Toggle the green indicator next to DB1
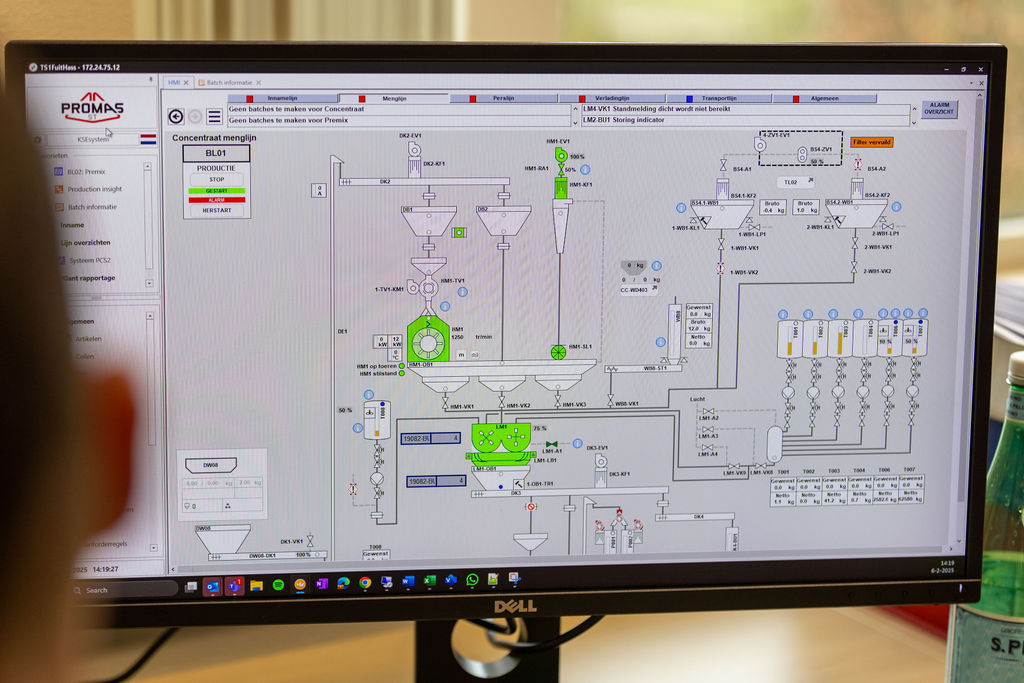The width and height of the screenshot is (1024, 683). pos(459,233)
